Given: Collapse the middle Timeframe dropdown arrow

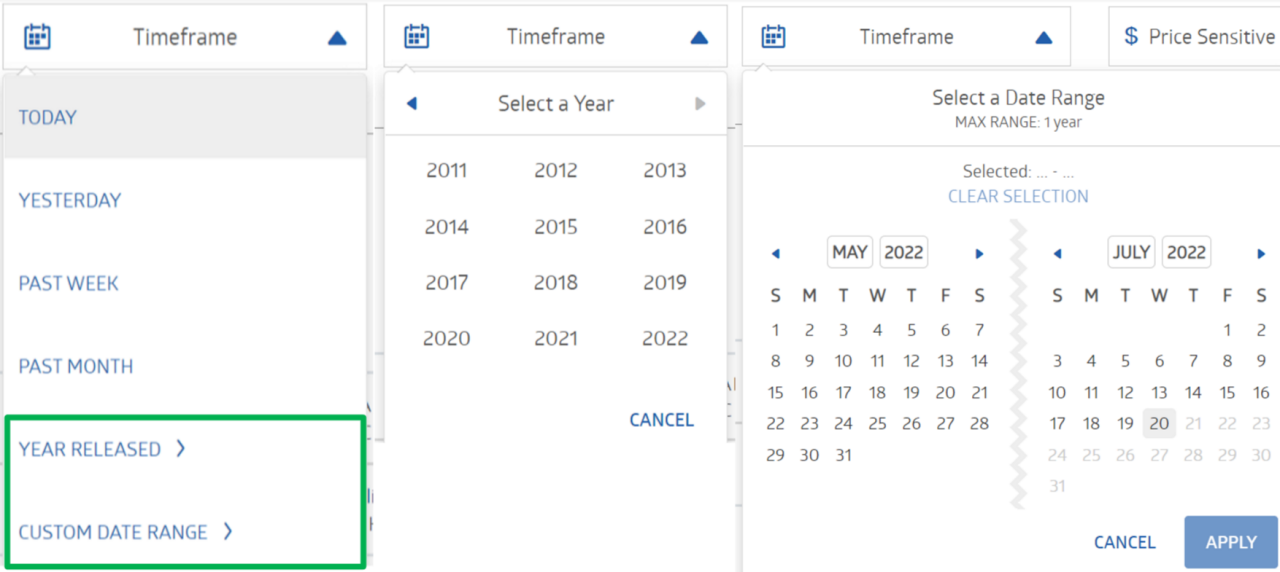Looking at the screenshot, I should [699, 38].
